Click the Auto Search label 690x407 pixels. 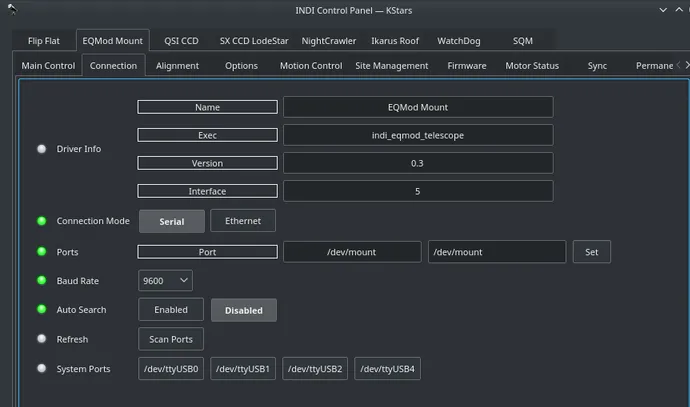click(81, 310)
